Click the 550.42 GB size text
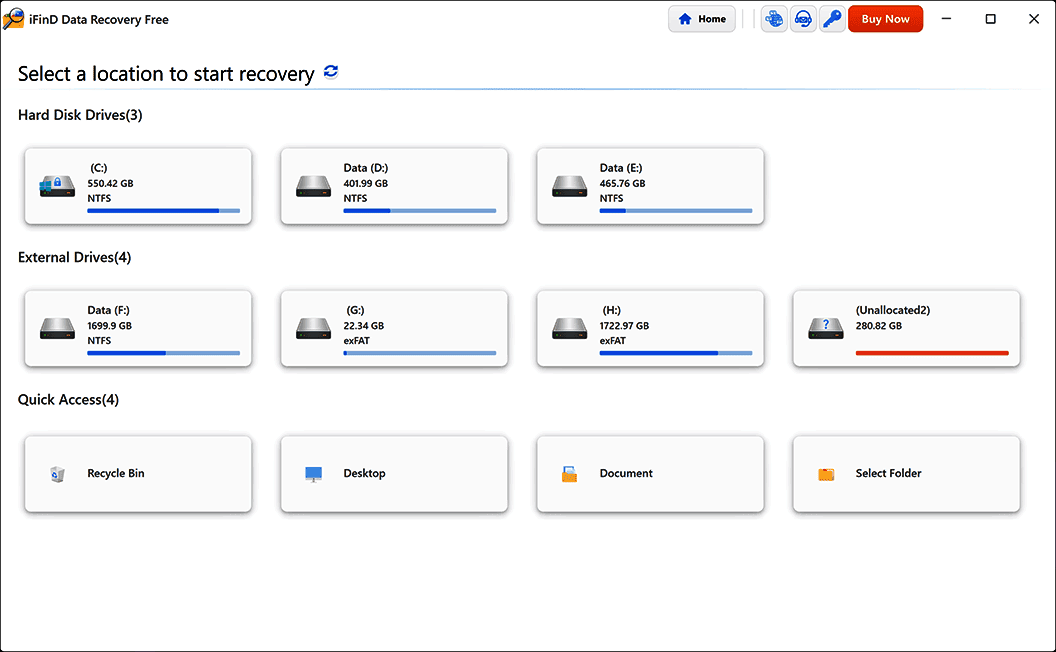 pyautogui.click(x=110, y=183)
